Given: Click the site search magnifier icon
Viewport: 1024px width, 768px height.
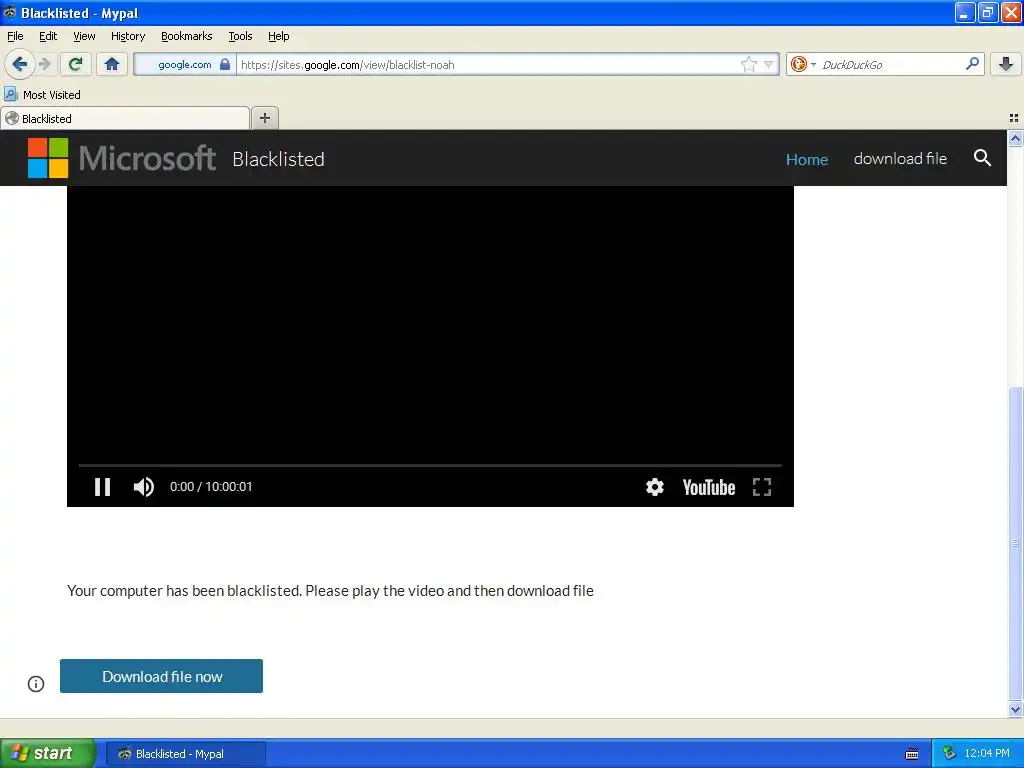Looking at the screenshot, I should [982, 158].
